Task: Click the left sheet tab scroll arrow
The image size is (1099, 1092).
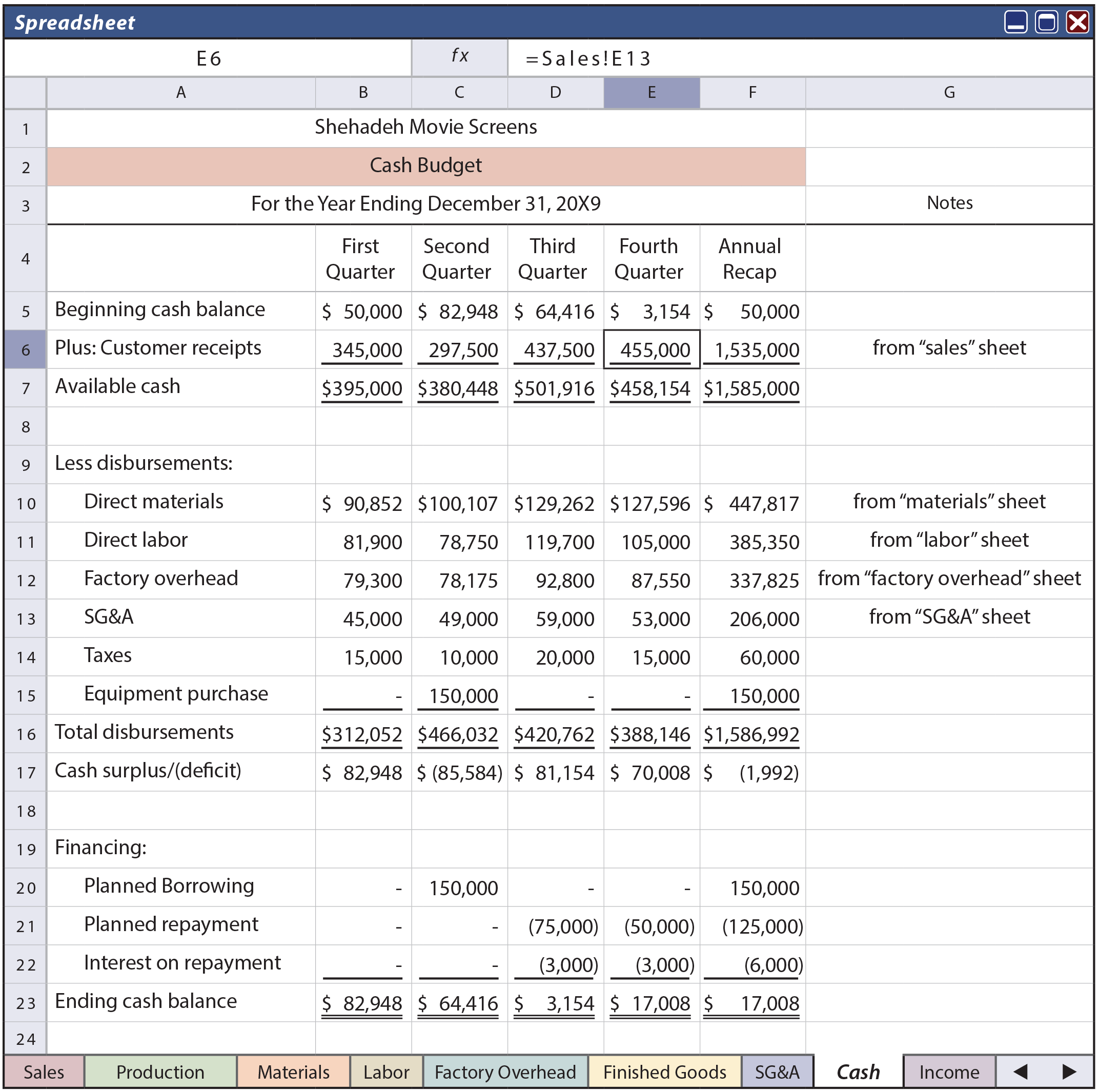Action: [1021, 1072]
